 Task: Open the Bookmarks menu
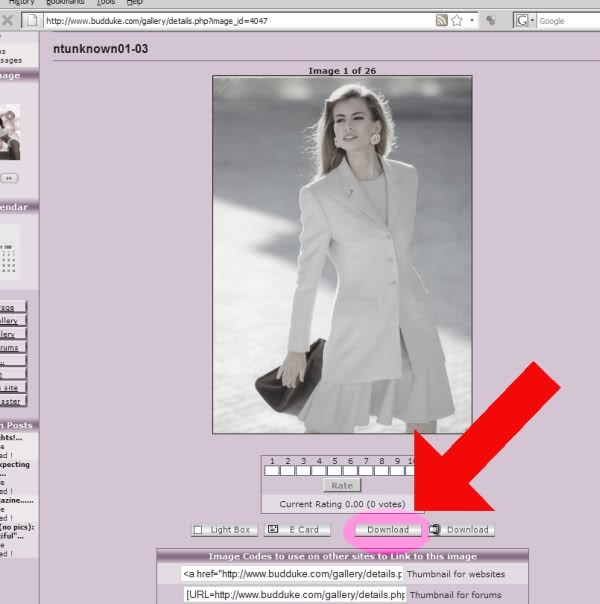click(65, 3)
